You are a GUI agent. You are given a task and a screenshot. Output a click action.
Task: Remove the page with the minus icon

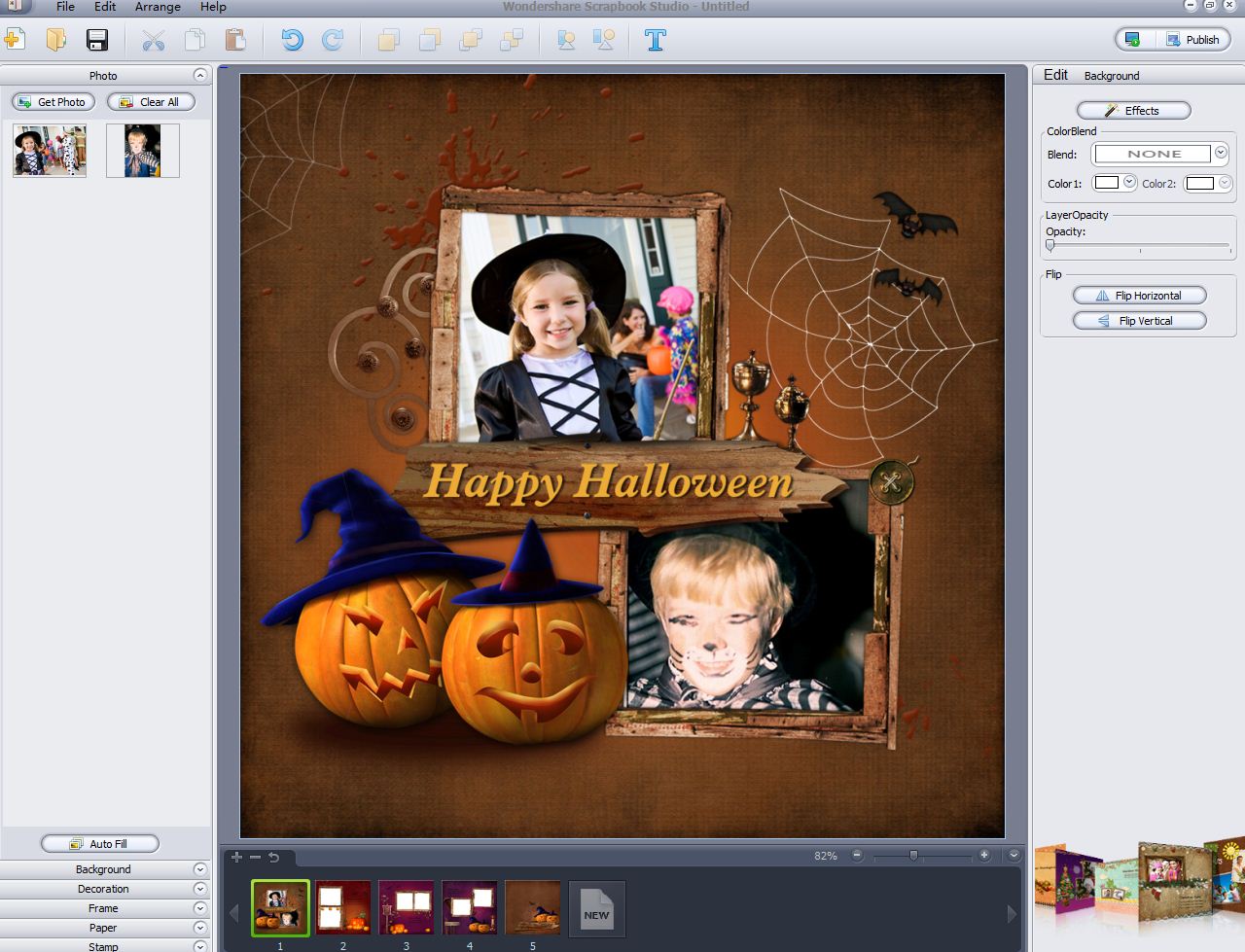pyautogui.click(x=255, y=857)
